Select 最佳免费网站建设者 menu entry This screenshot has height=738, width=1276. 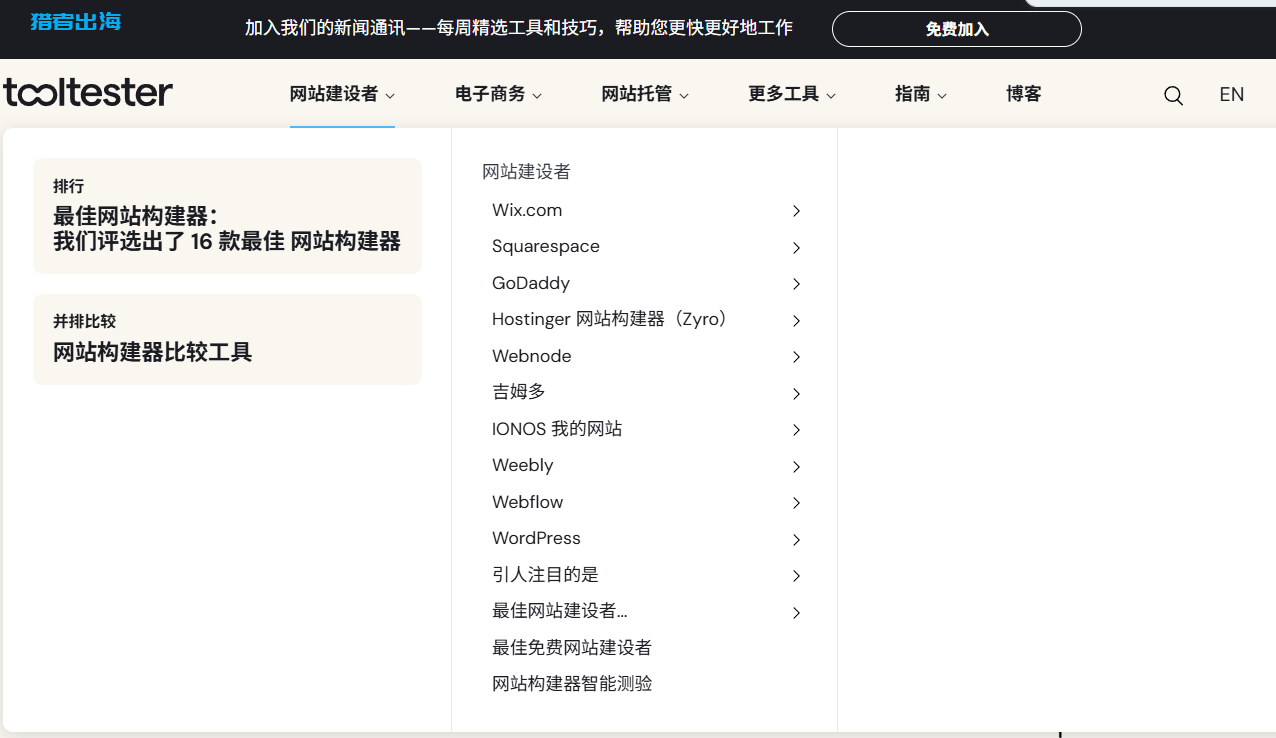pyautogui.click(x=571, y=648)
